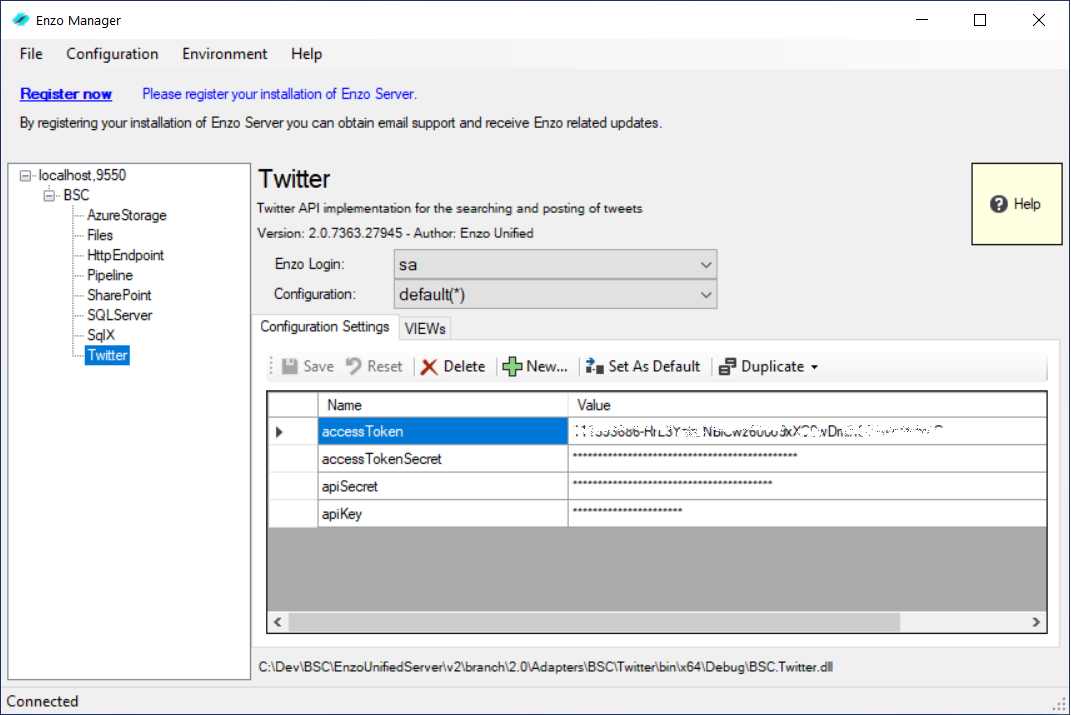Click the apiKey name cell
Image resolution: width=1071 pixels, height=715 pixels.
pyautogui.click(x=443, y=514)
